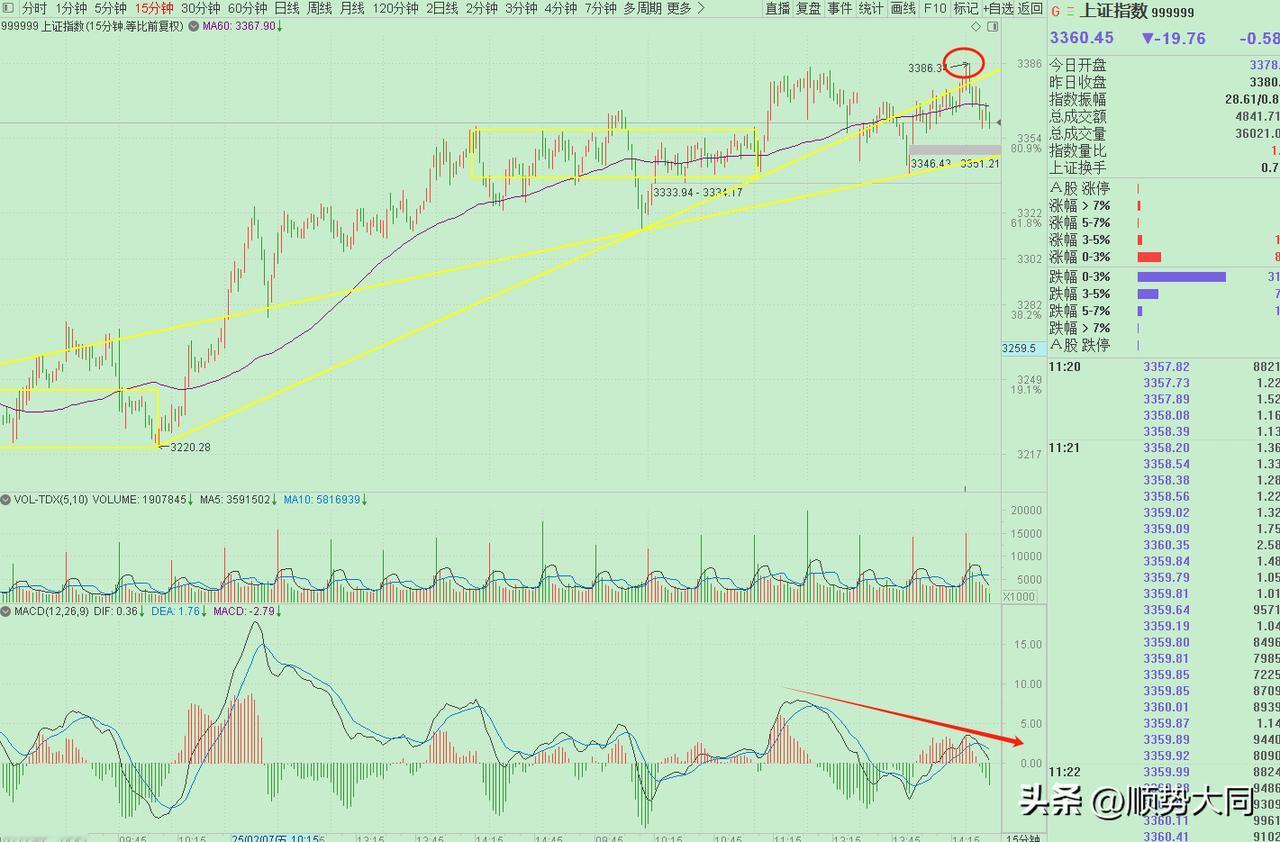Viewport: 1280px width, 842px height.
Task: Expand the 更多 periods menu
Action: [686, 8]
